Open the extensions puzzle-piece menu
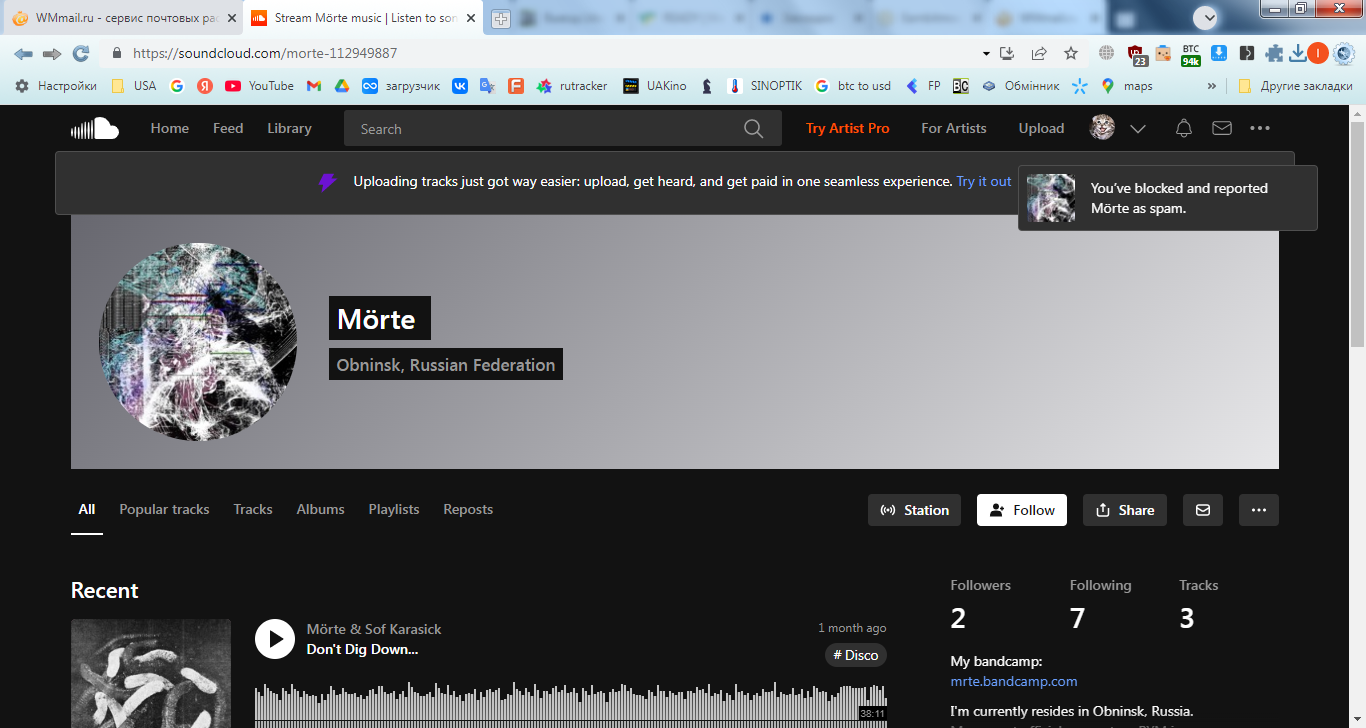This screenshot has width=1366, height=728. coord(1274,53)
